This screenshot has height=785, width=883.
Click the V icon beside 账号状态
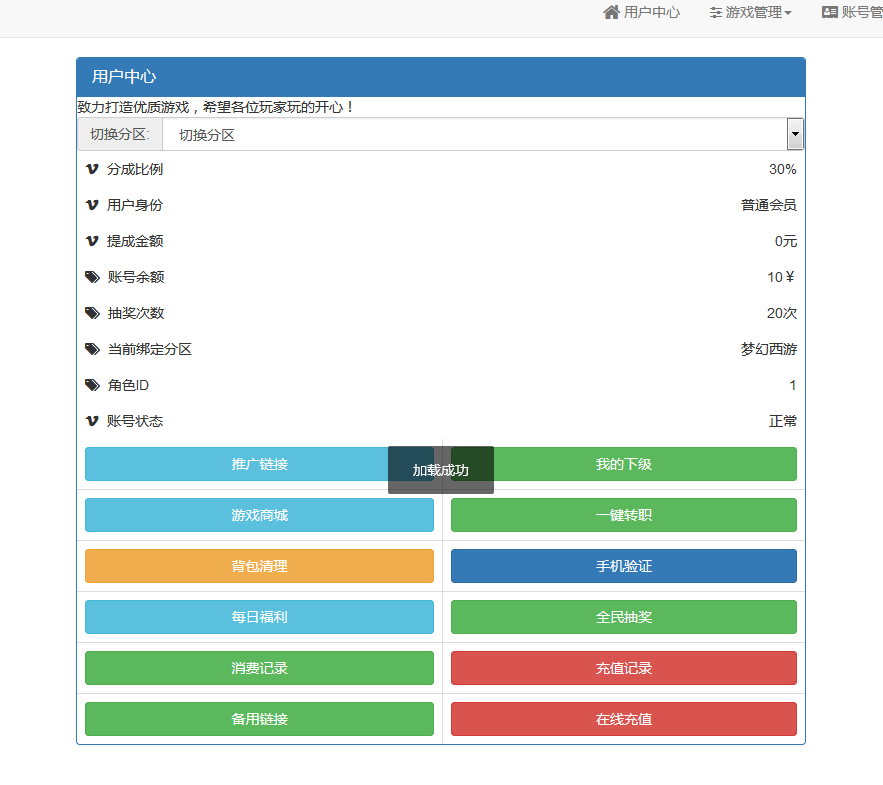pos(93,421)
